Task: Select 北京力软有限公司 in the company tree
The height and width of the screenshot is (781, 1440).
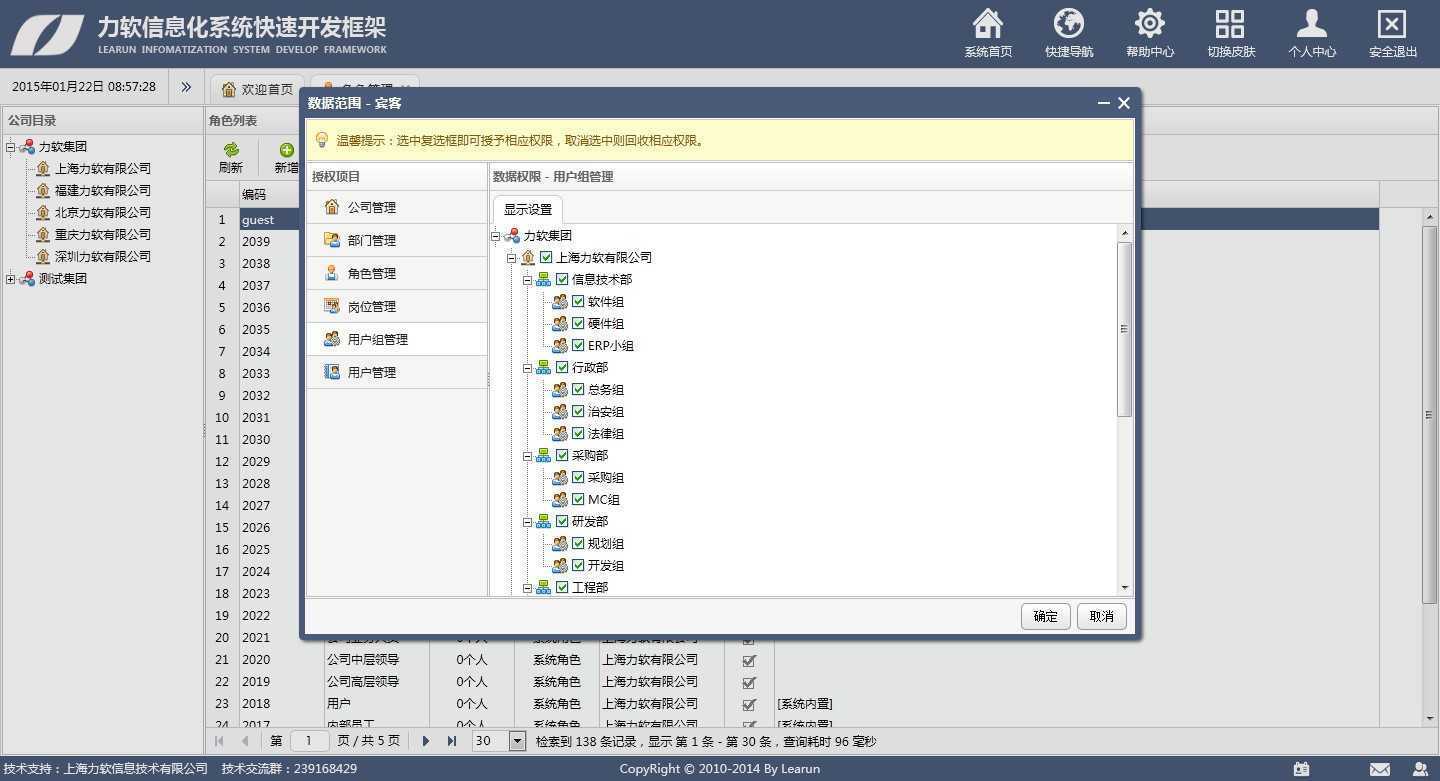Action: (x=102, y=212)
